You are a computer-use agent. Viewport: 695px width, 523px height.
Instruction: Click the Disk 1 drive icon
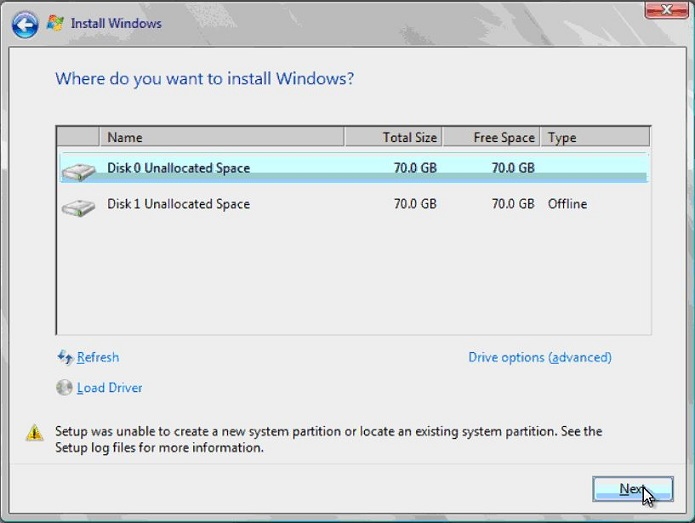point(78,207)
